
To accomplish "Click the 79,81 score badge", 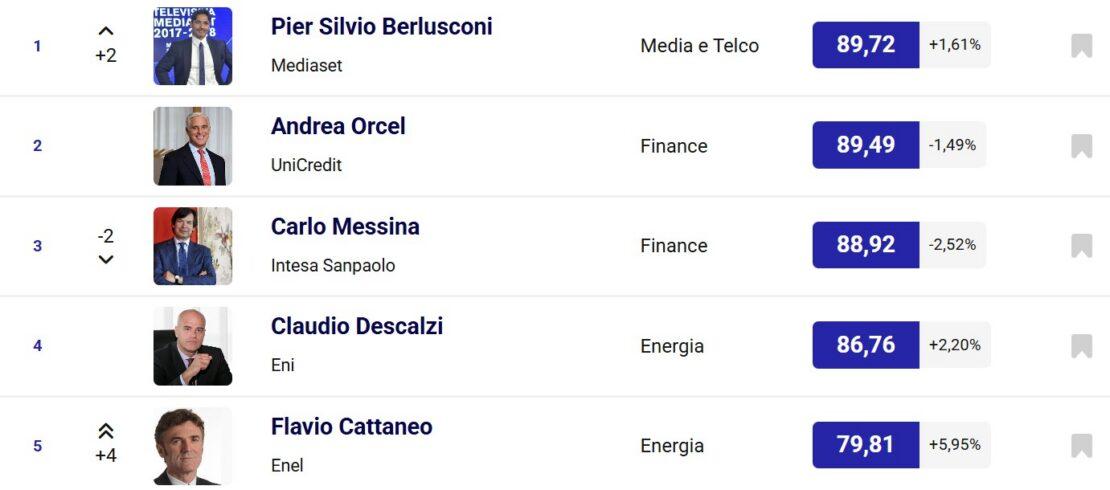I will [865, 445].
